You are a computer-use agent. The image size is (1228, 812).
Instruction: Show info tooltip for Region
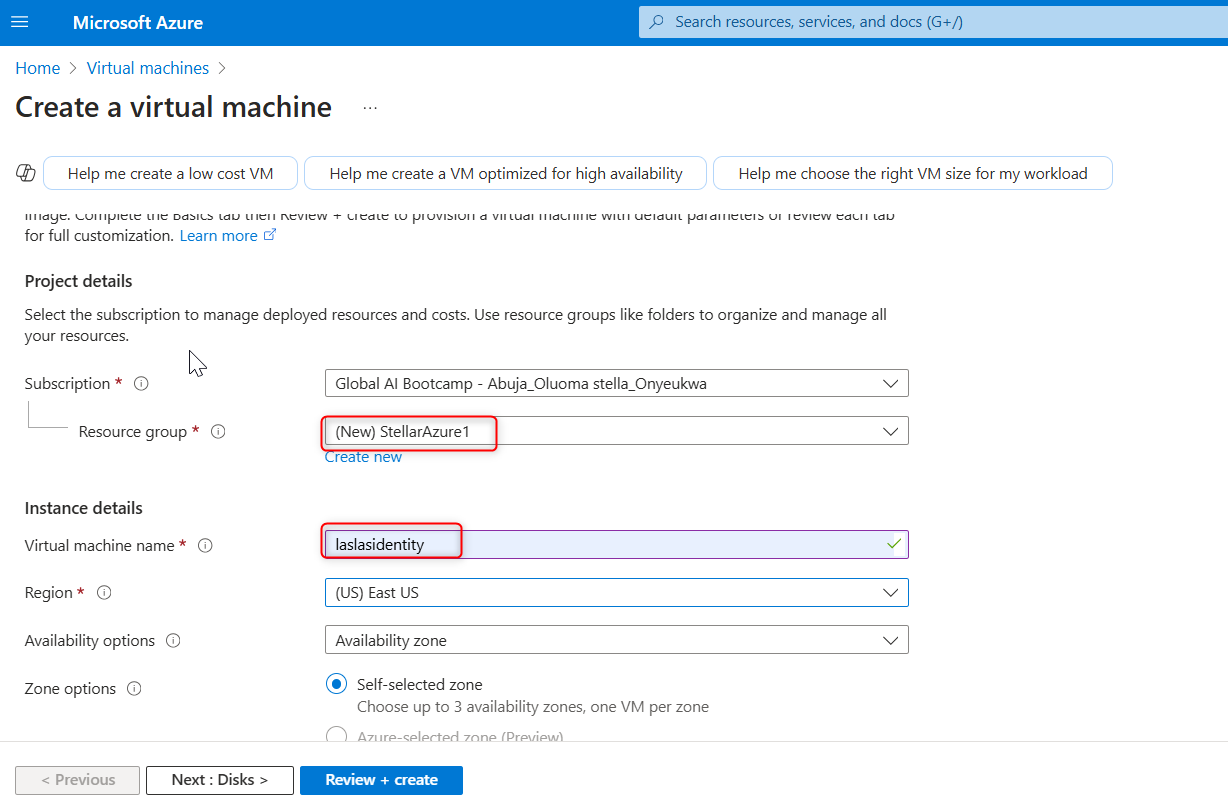104,593
